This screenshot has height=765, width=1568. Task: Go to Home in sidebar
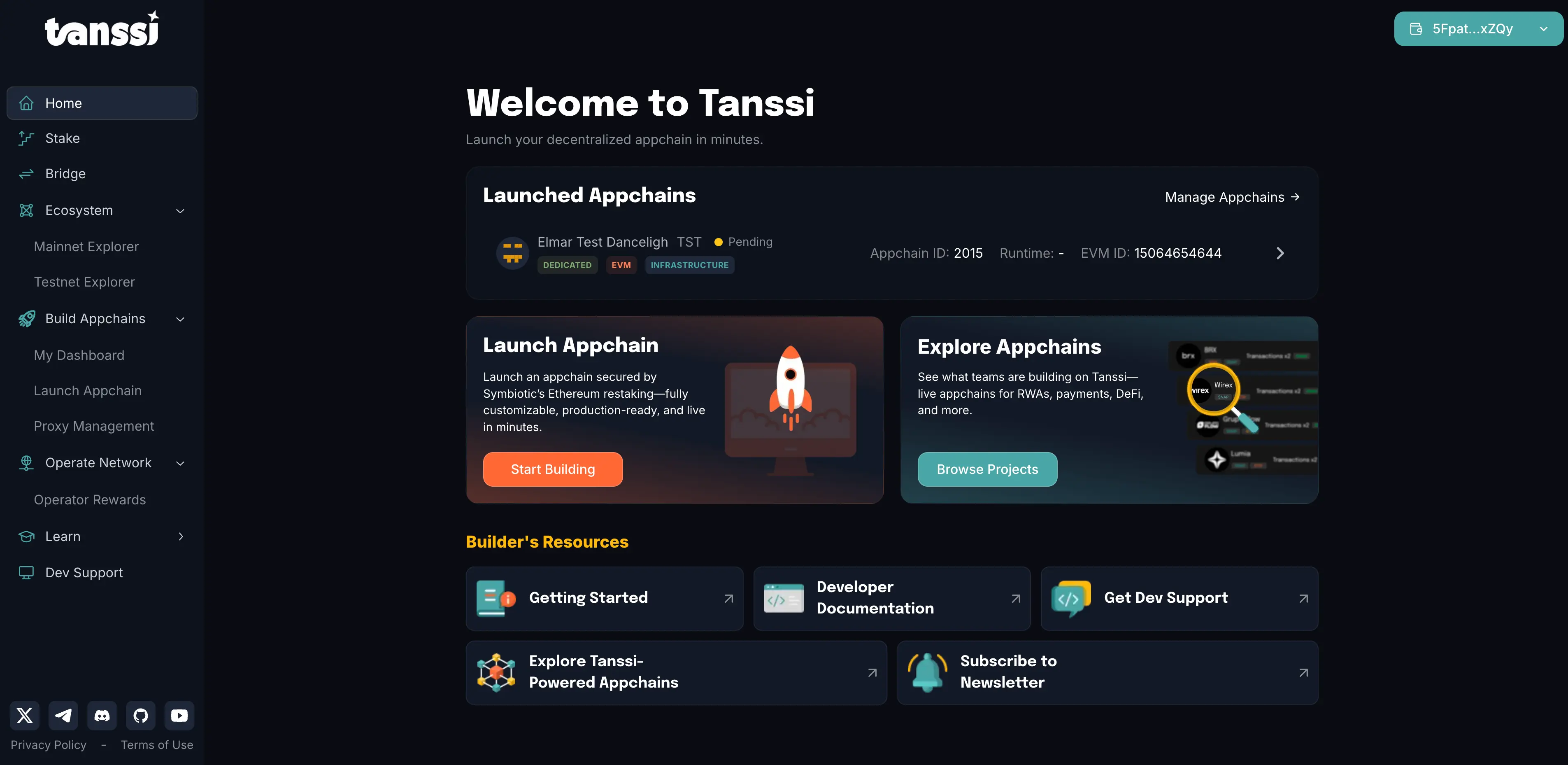pyautogui.click(x=102, y=103)
